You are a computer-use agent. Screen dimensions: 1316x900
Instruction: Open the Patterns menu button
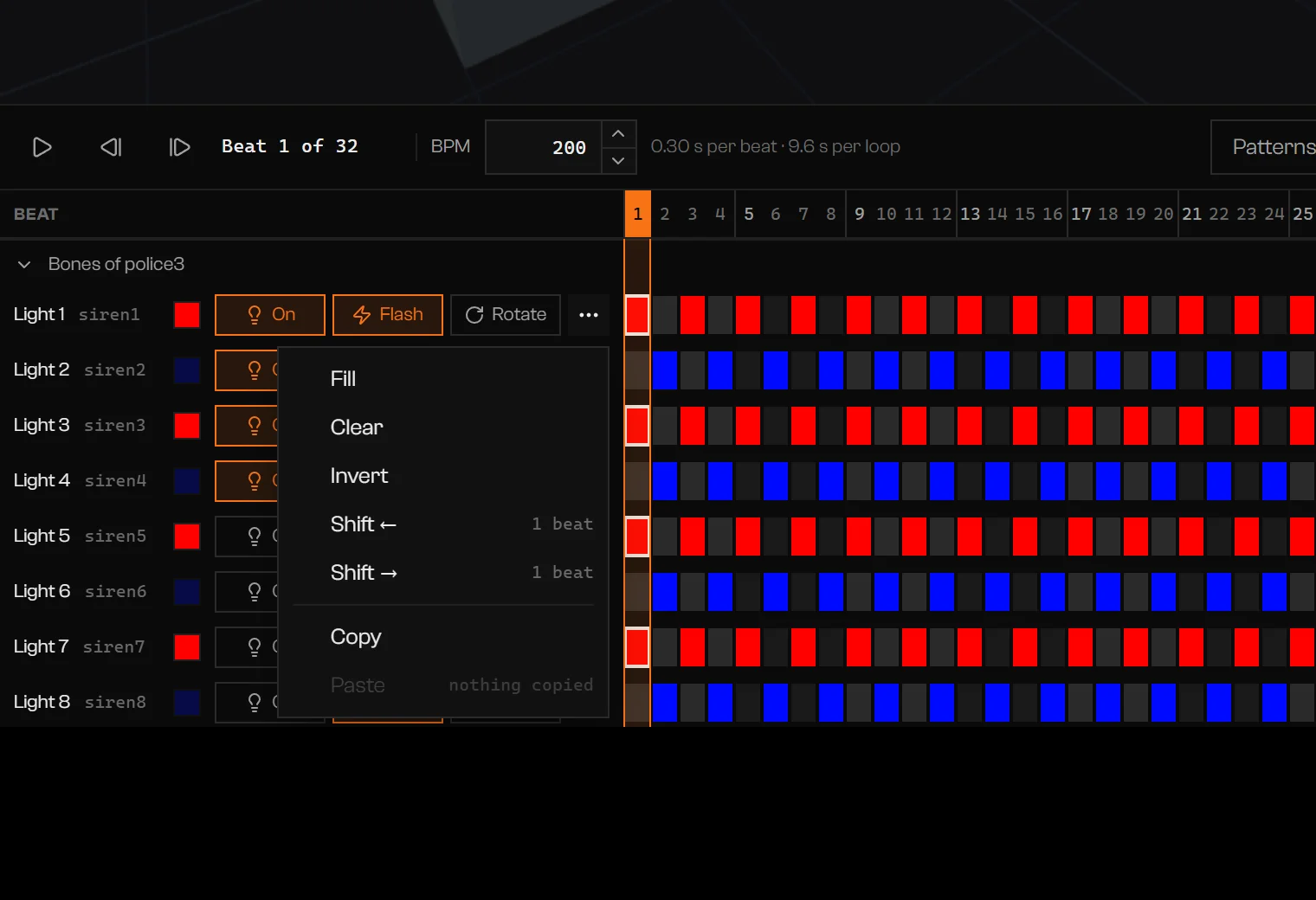click(1264, 147)
